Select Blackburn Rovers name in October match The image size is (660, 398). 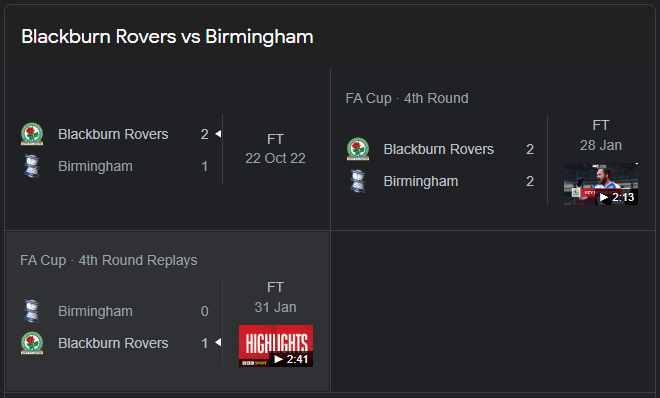113,134
